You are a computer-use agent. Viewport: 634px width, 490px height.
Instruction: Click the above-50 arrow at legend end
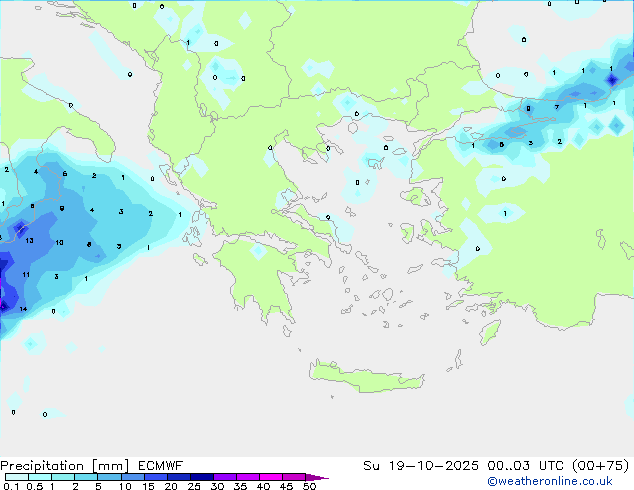(317, 477)
